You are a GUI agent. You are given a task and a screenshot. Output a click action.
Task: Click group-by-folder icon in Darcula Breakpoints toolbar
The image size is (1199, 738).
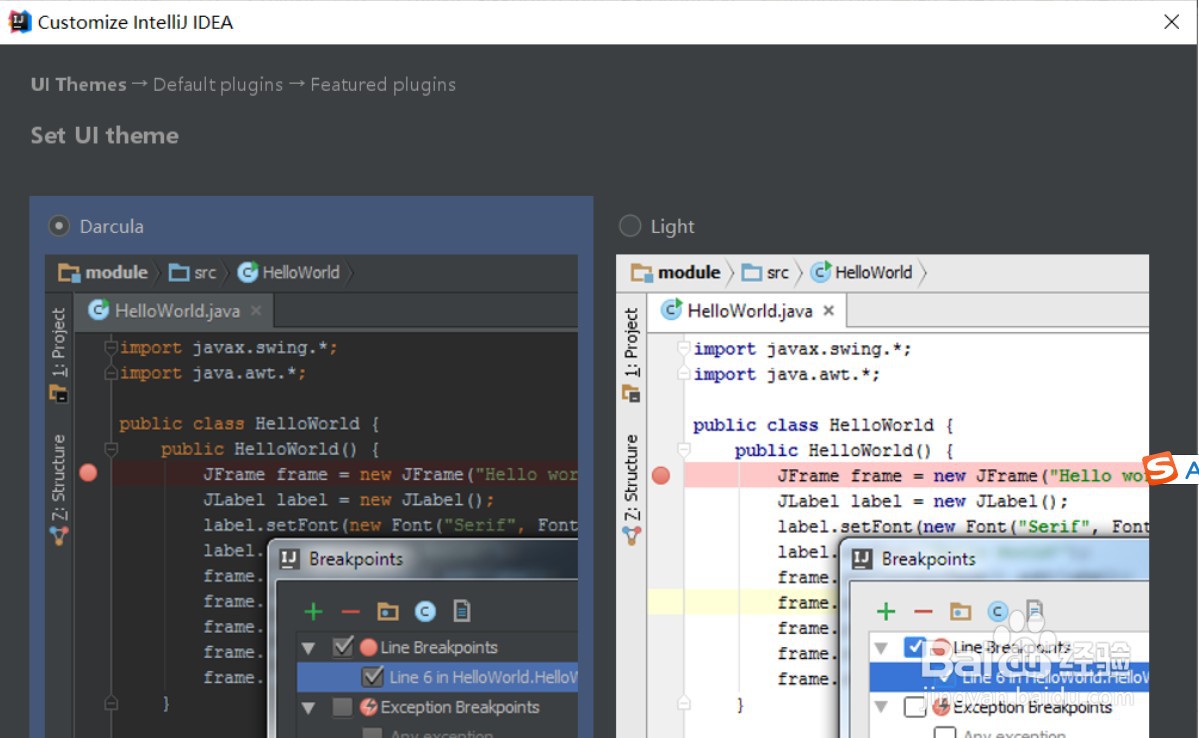pyautogui.click(x=388, y=611)
